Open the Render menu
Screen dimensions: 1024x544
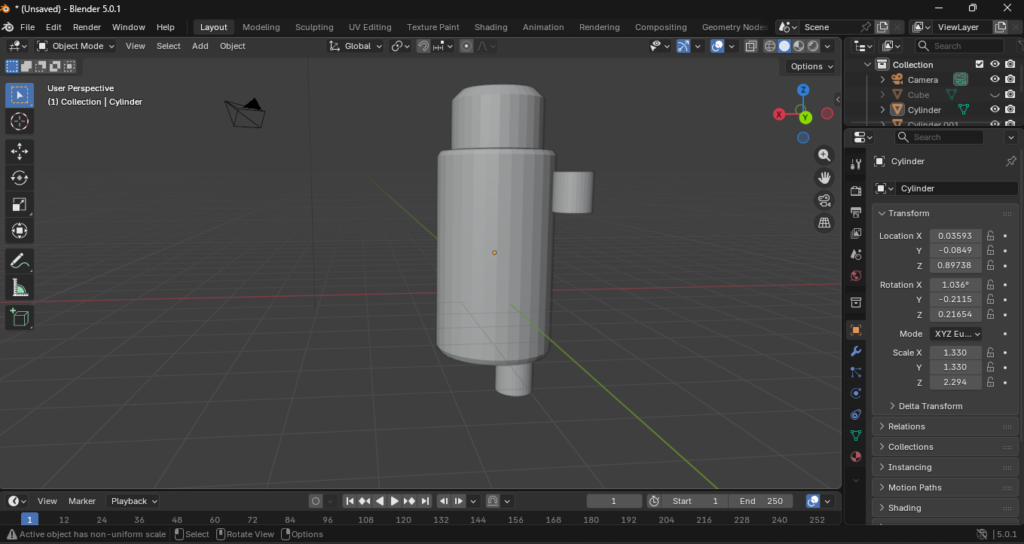87,27
